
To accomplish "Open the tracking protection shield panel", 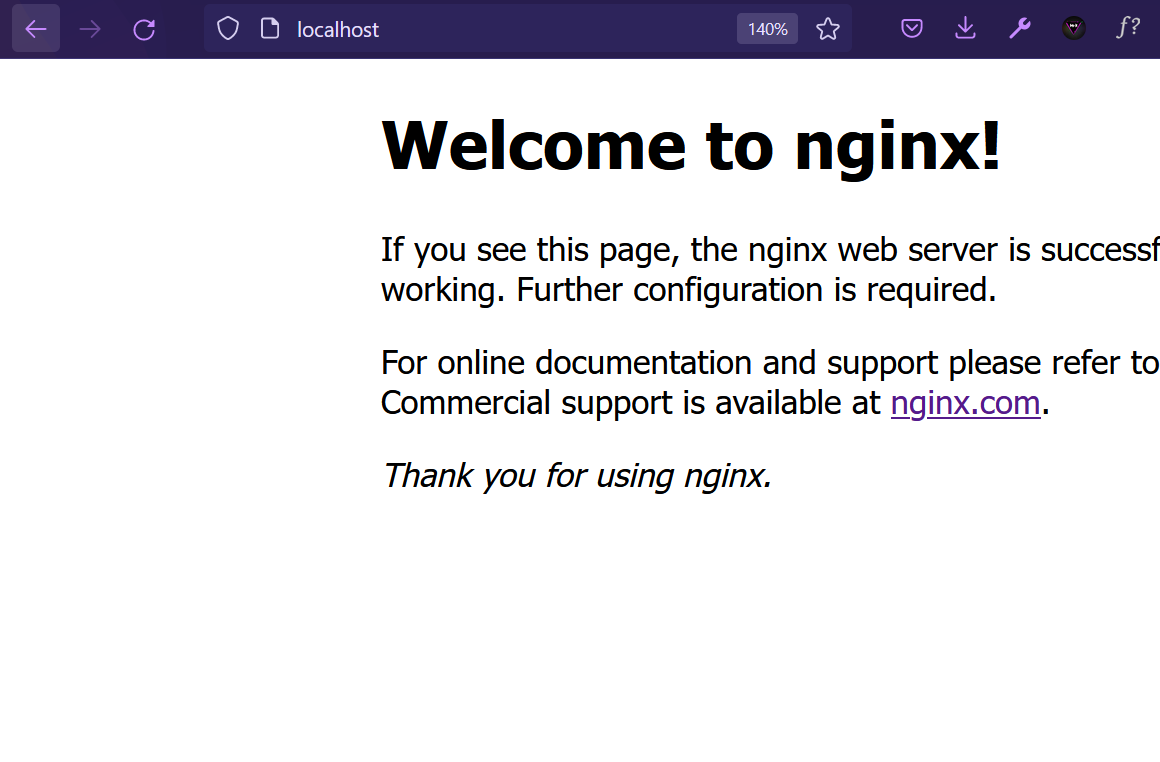I will pyautogui.click(x=228, y=29).
